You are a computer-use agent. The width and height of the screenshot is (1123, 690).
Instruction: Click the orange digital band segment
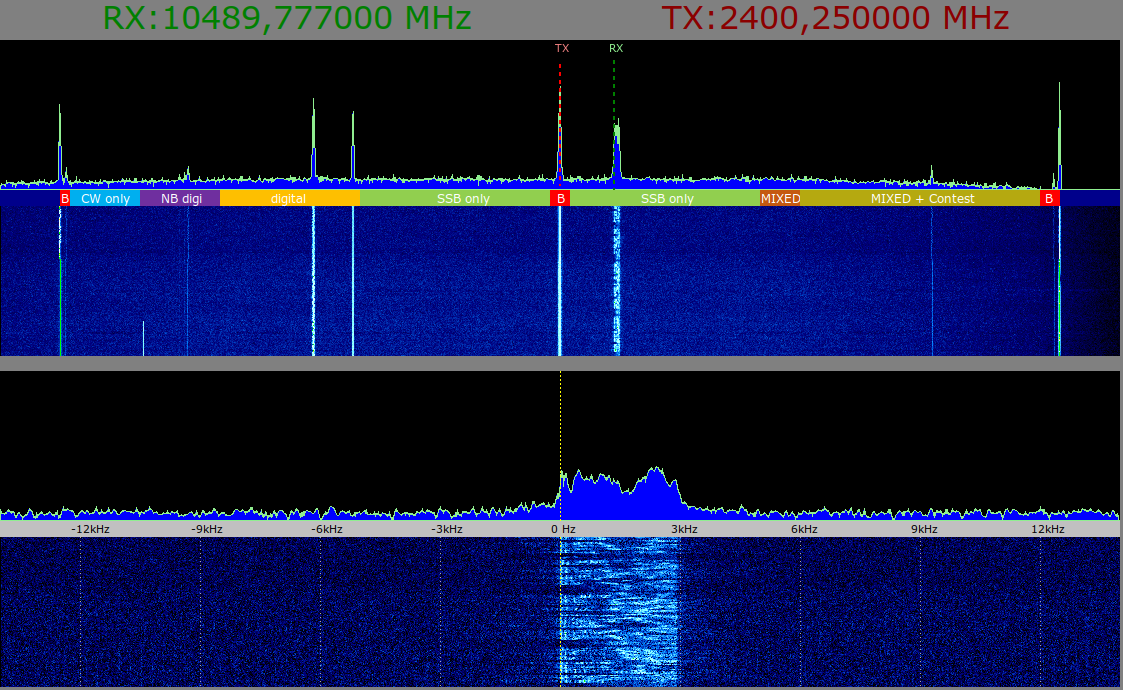(289, 198)
